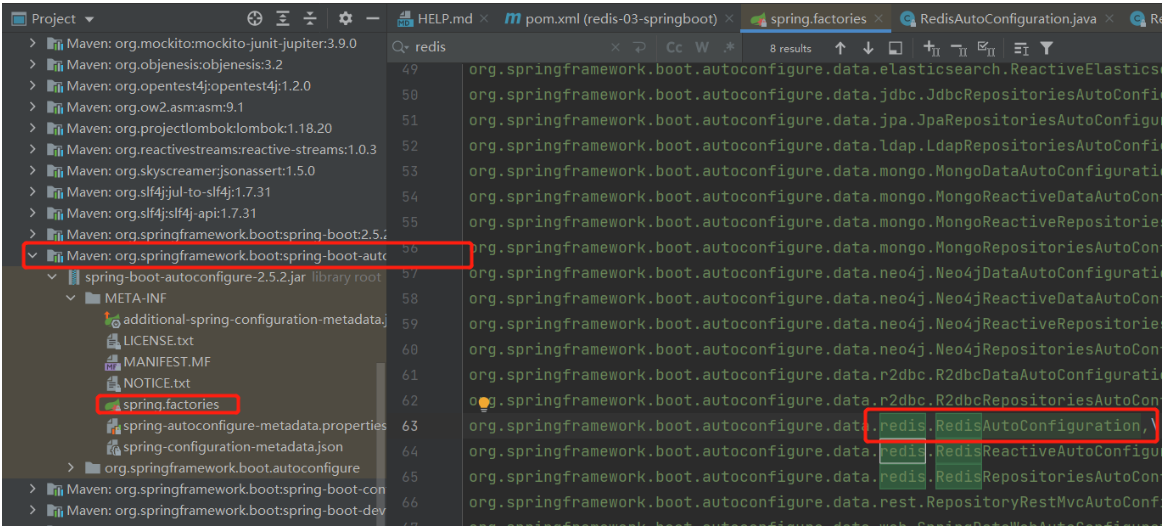Collapse all nodes in Project panel
1162x526 pixels.
pos(311,19)
